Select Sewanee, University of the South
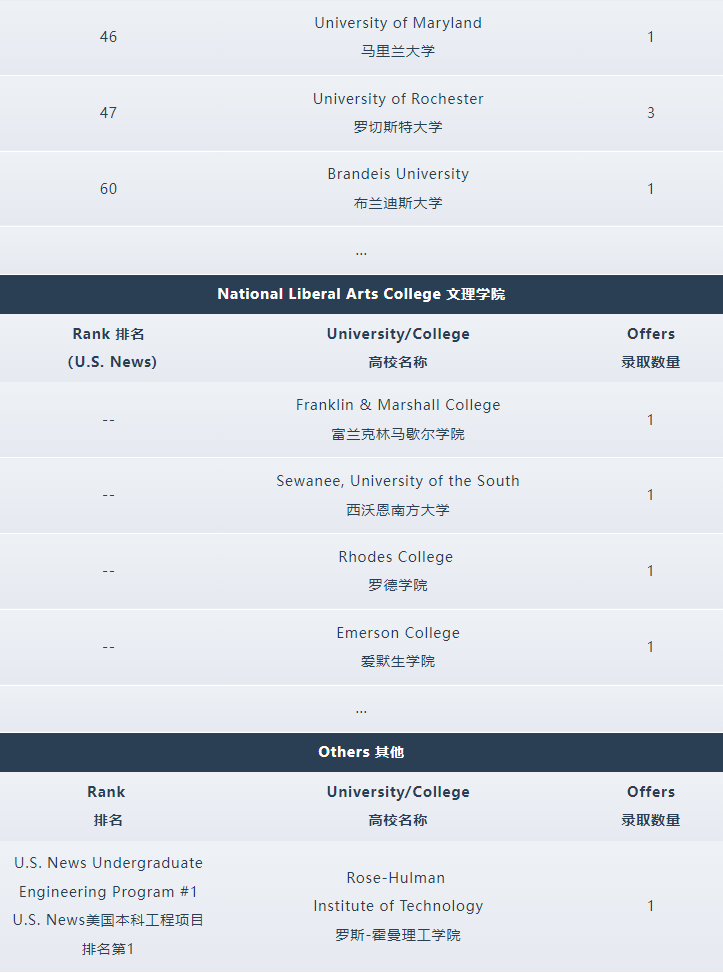Viewport: 723px width, 973px height. point(398,481)
